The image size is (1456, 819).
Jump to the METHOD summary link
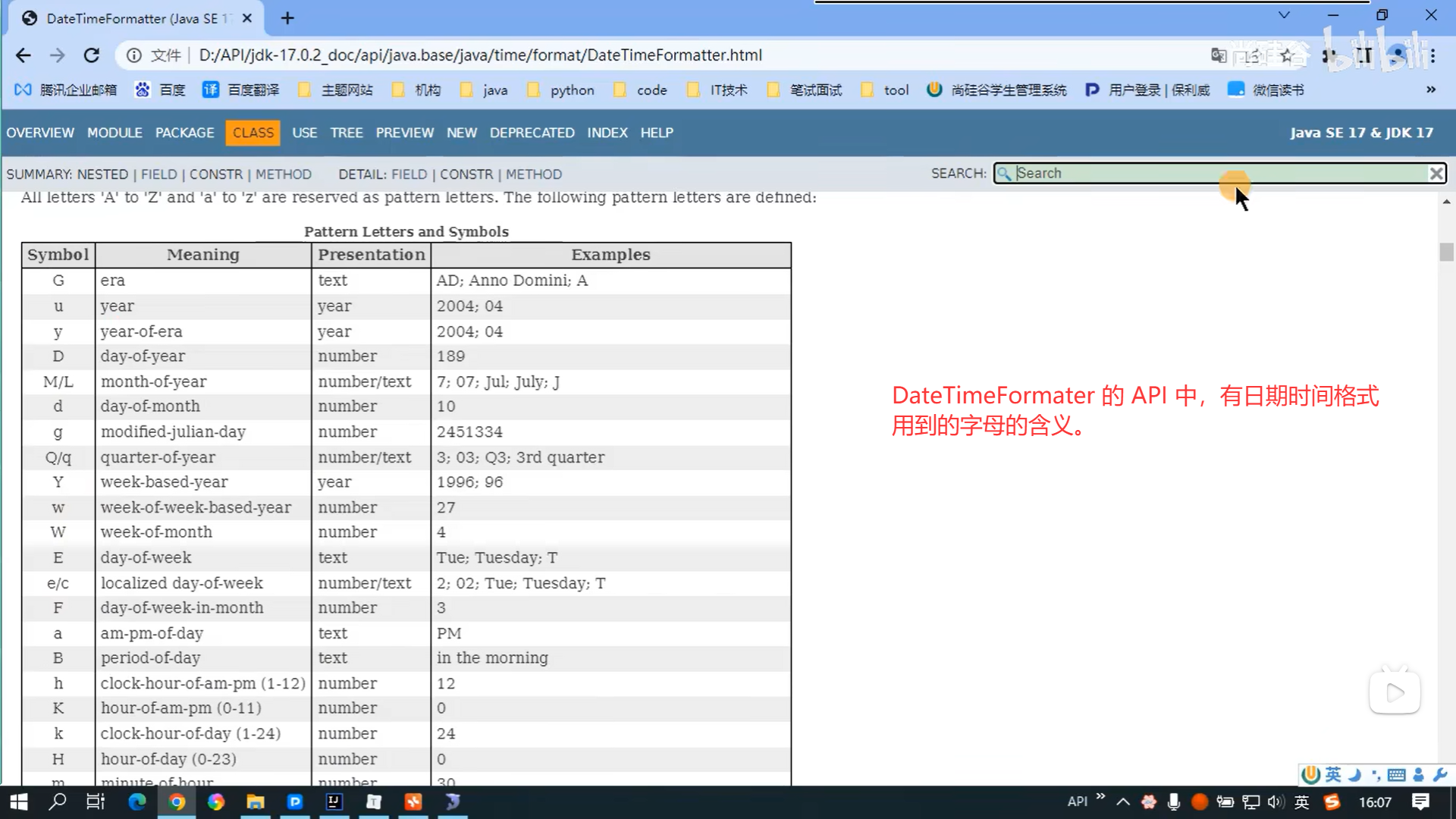coord(283,174)
